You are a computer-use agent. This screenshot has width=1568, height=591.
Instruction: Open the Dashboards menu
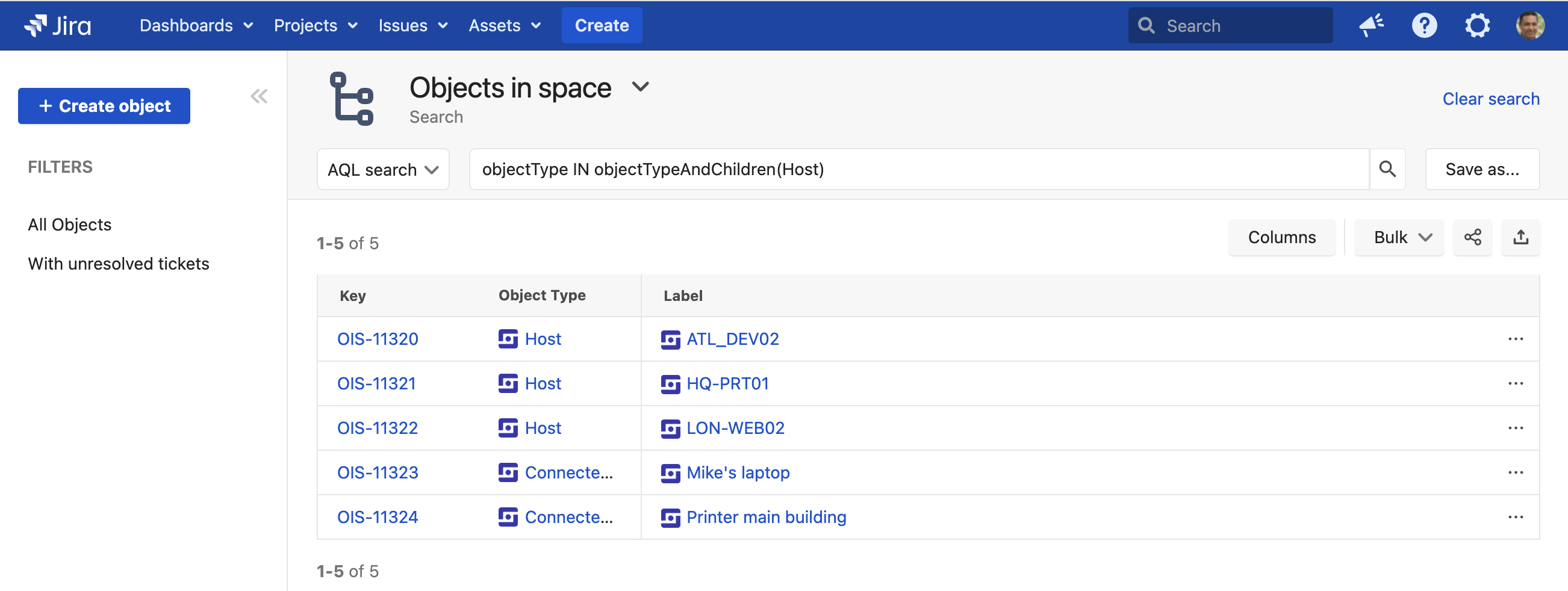(x=196, y=25)
